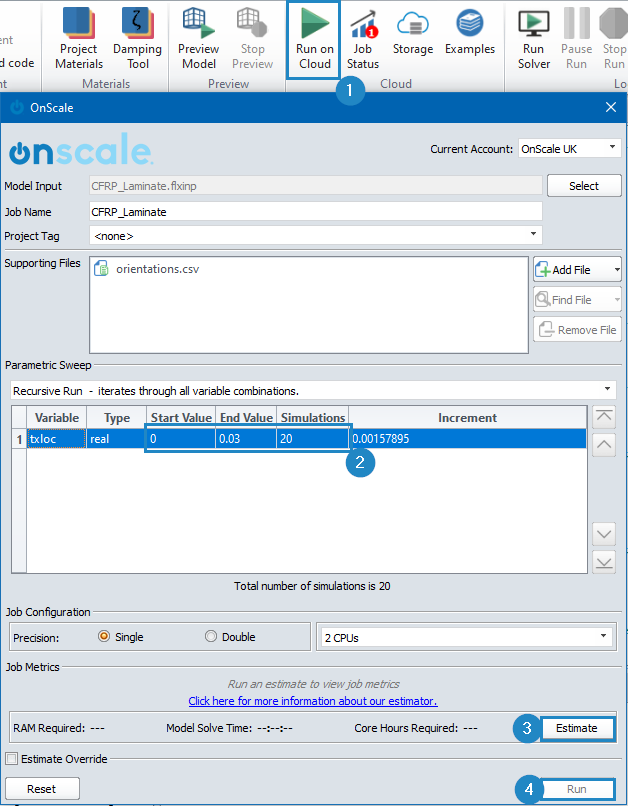Viewport: 628px width, 806px height.
Task: Click the Run button
Action: [x=577, y=789]
